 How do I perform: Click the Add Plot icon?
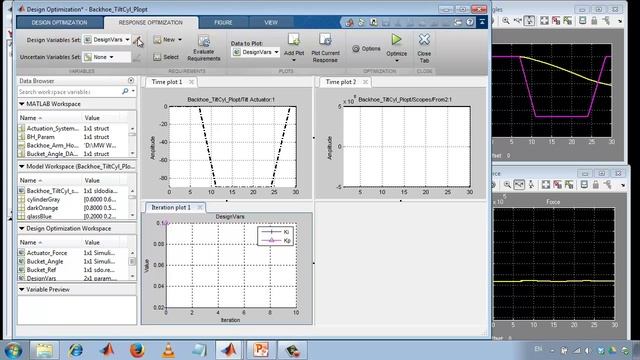294,40
